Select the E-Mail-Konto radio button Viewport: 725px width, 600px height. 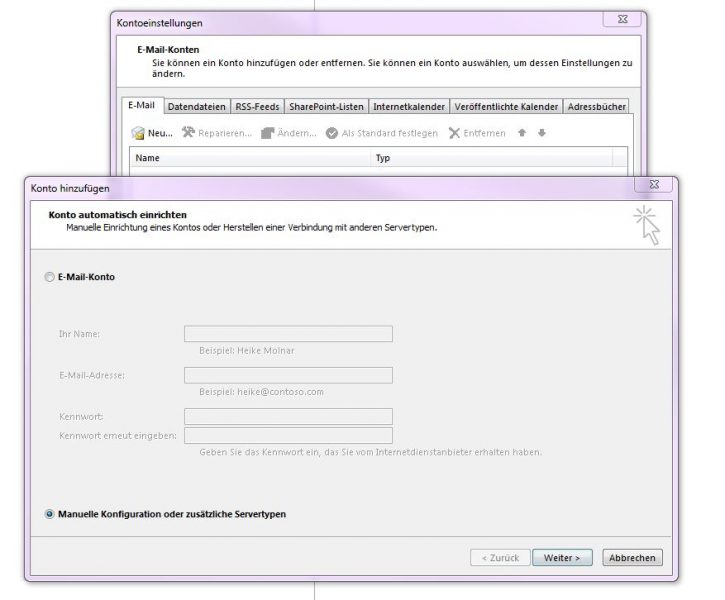pos(50,277)
